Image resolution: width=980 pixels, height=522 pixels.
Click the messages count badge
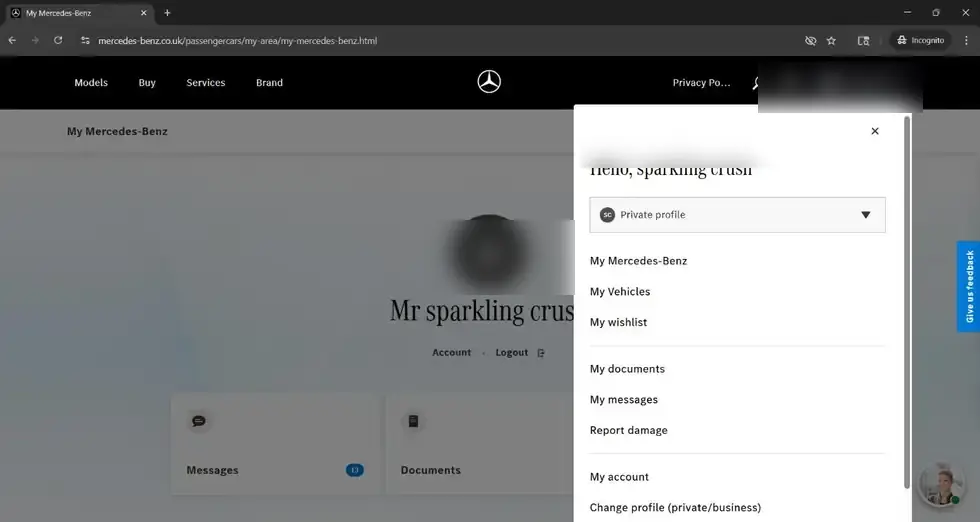[354, 470]
